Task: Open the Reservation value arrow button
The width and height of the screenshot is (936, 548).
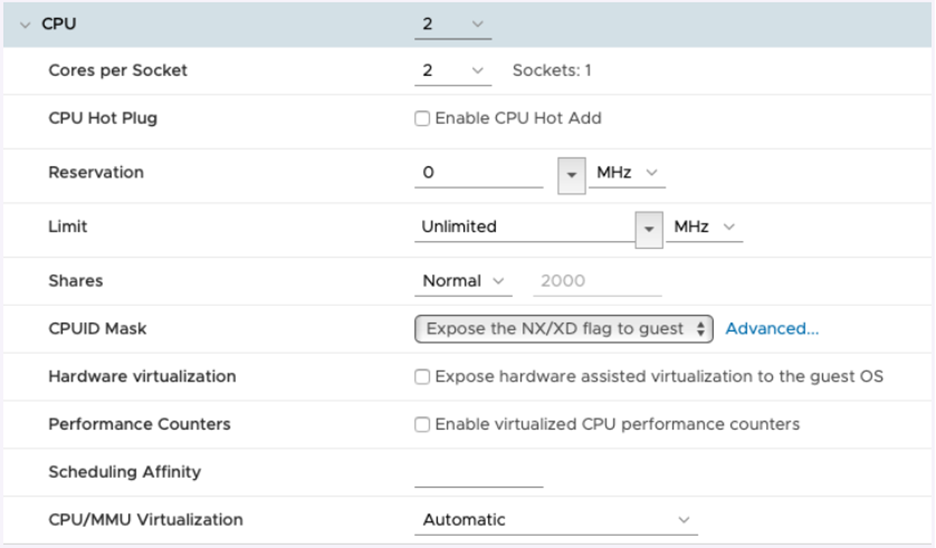Action: (571, 174)
